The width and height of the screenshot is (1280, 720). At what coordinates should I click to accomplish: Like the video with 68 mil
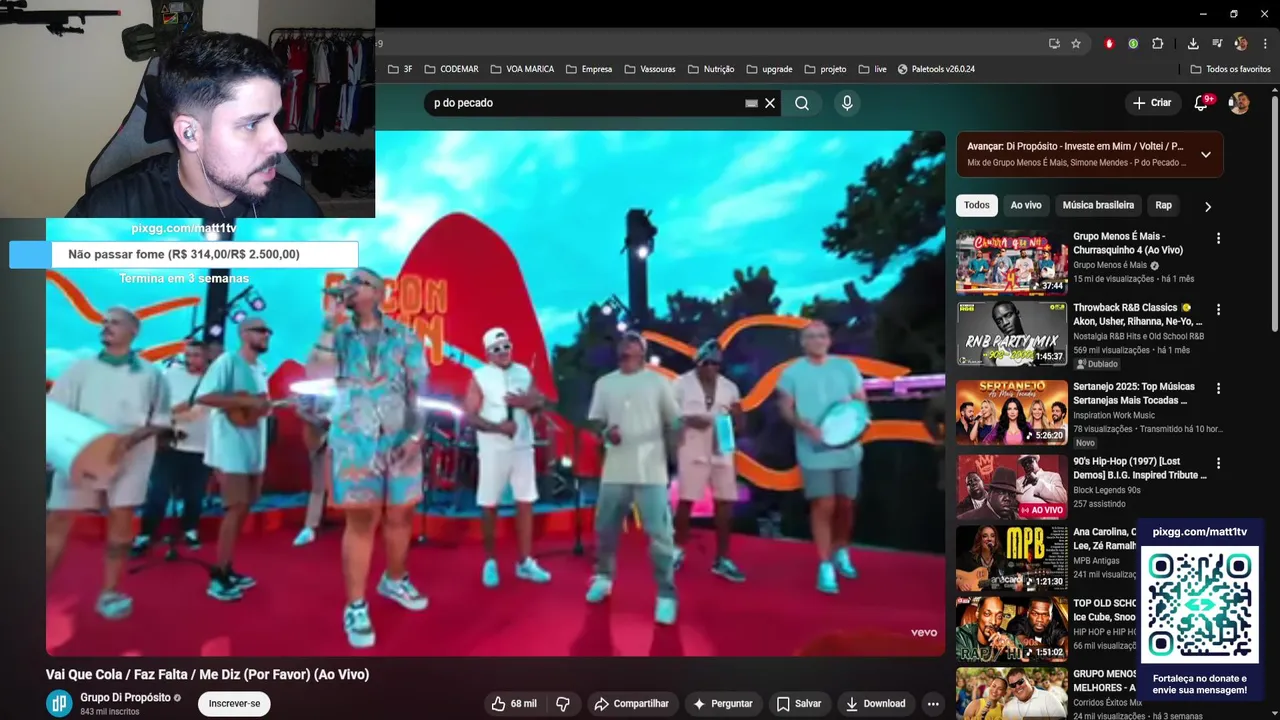[x=514, y=704]
